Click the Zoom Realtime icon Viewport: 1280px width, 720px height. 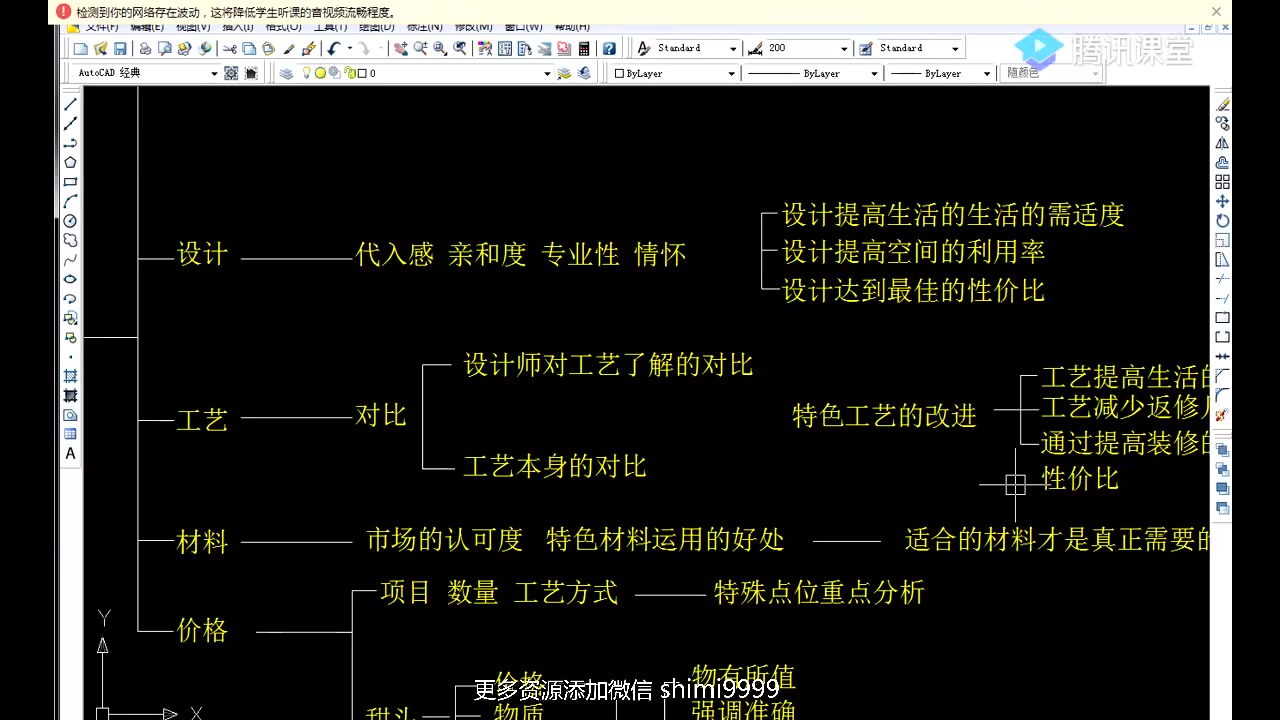pos(420,48)
